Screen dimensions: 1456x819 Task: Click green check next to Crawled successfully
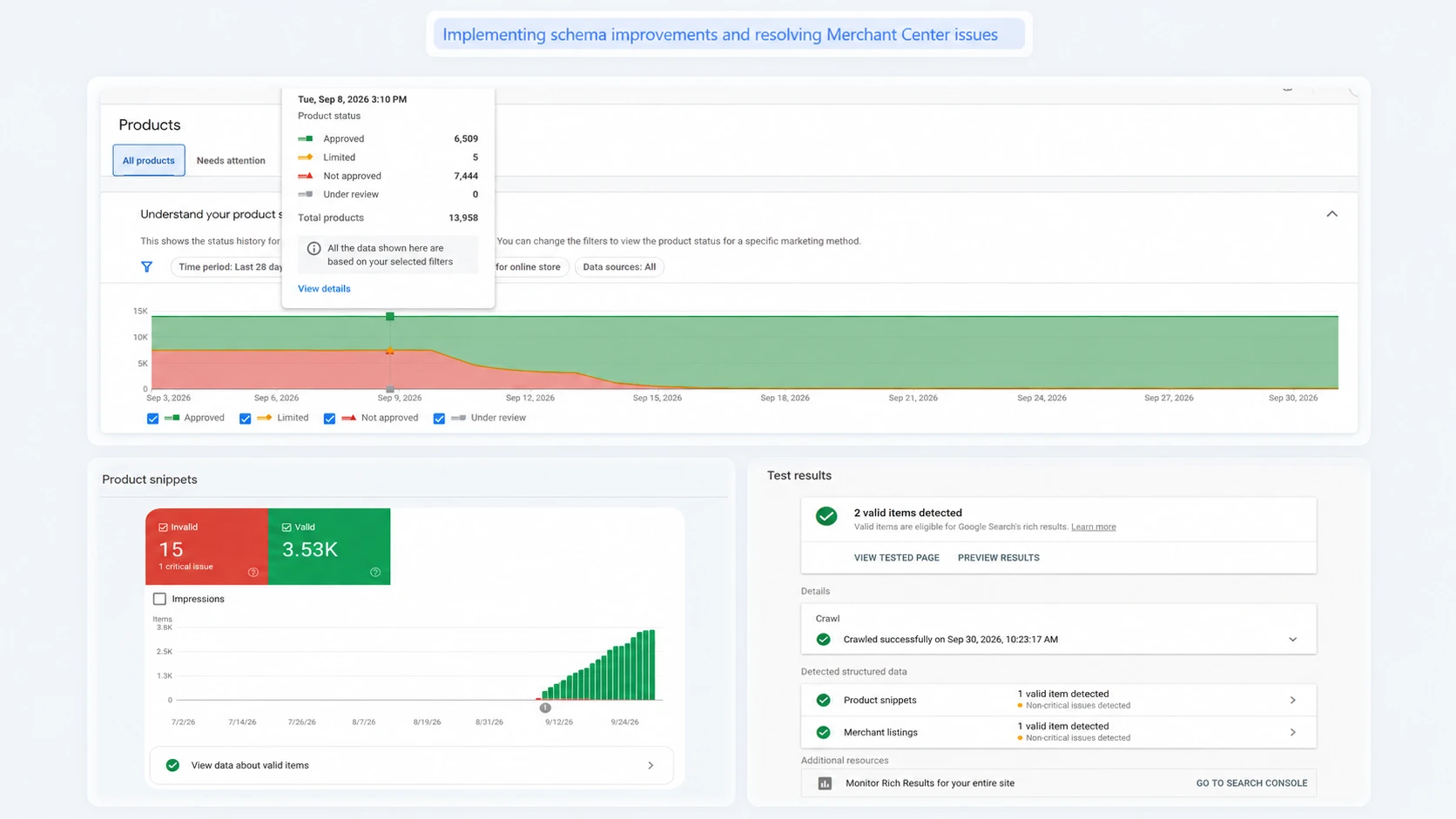[823, 640]
